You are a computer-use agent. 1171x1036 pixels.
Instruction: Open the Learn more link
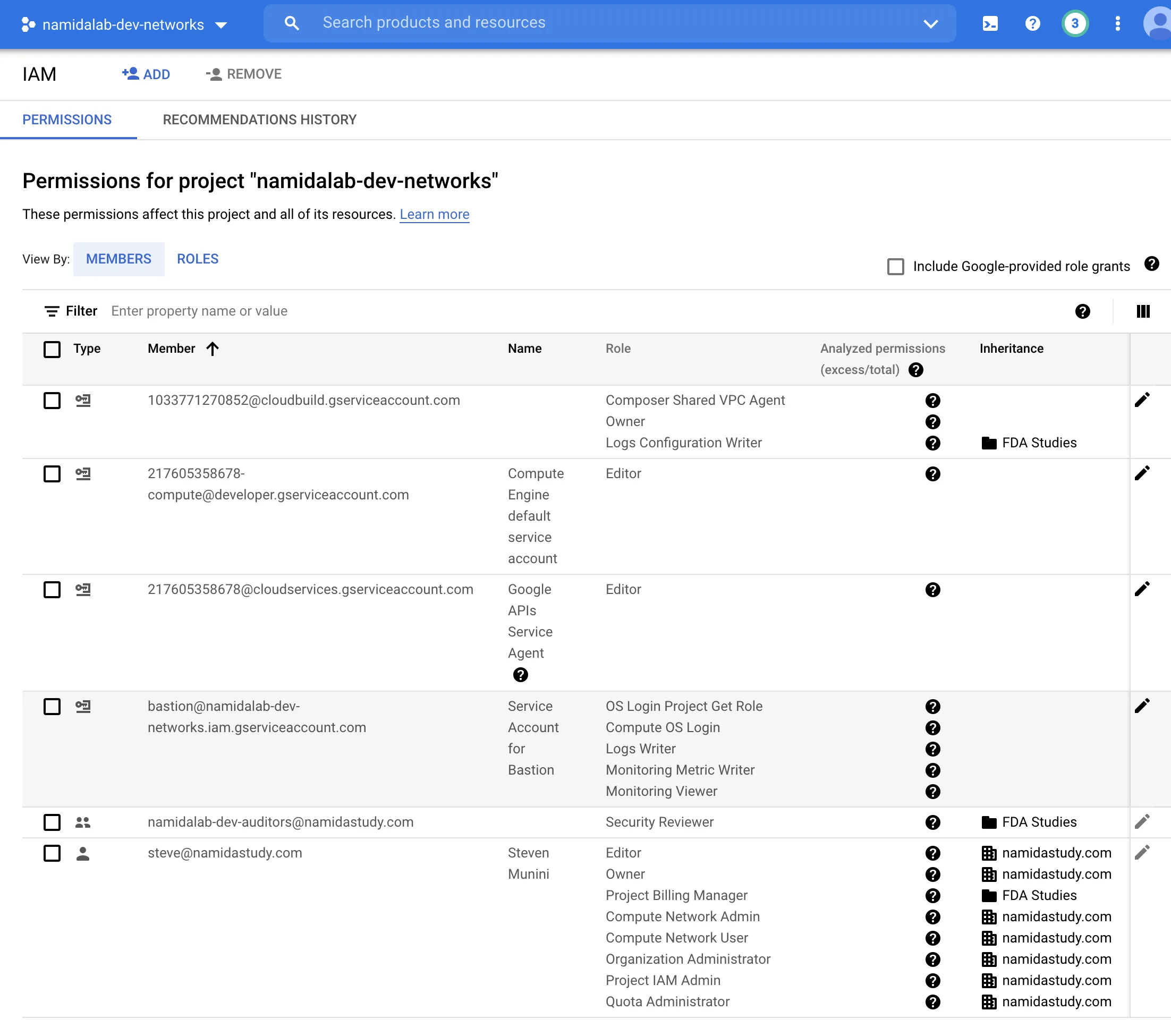(x=434, y=214)
